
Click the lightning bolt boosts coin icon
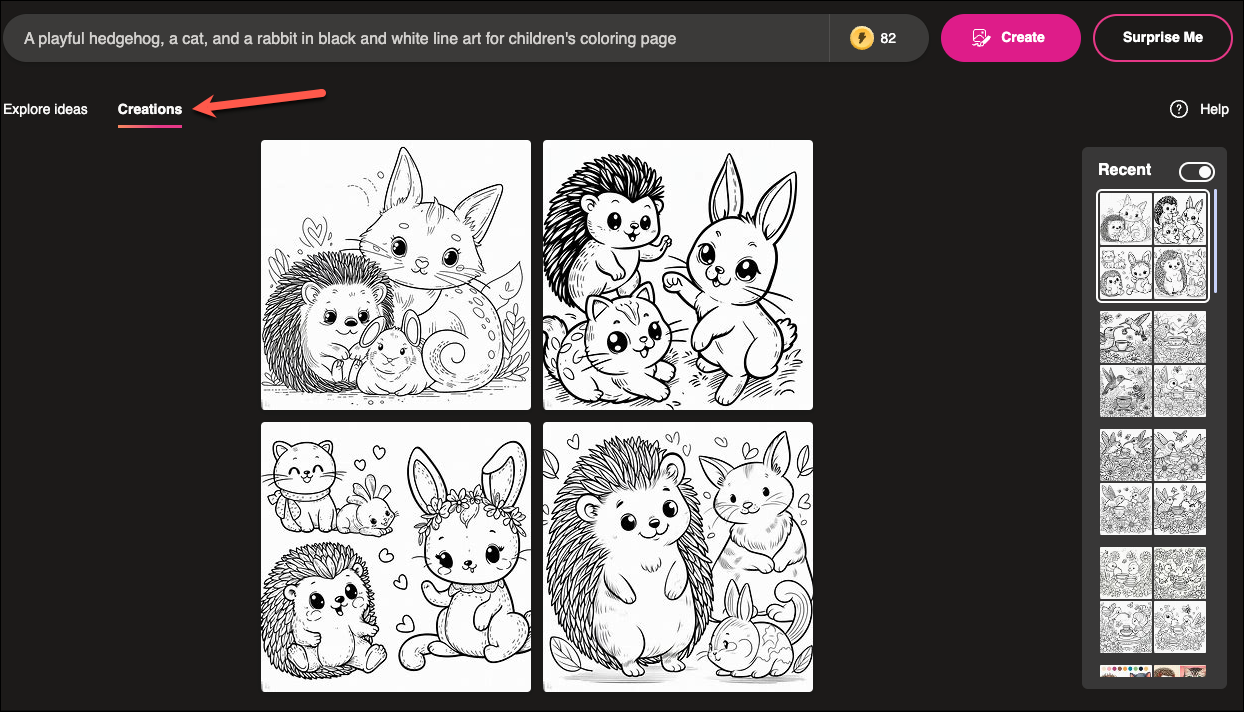[x=861, y=38]
